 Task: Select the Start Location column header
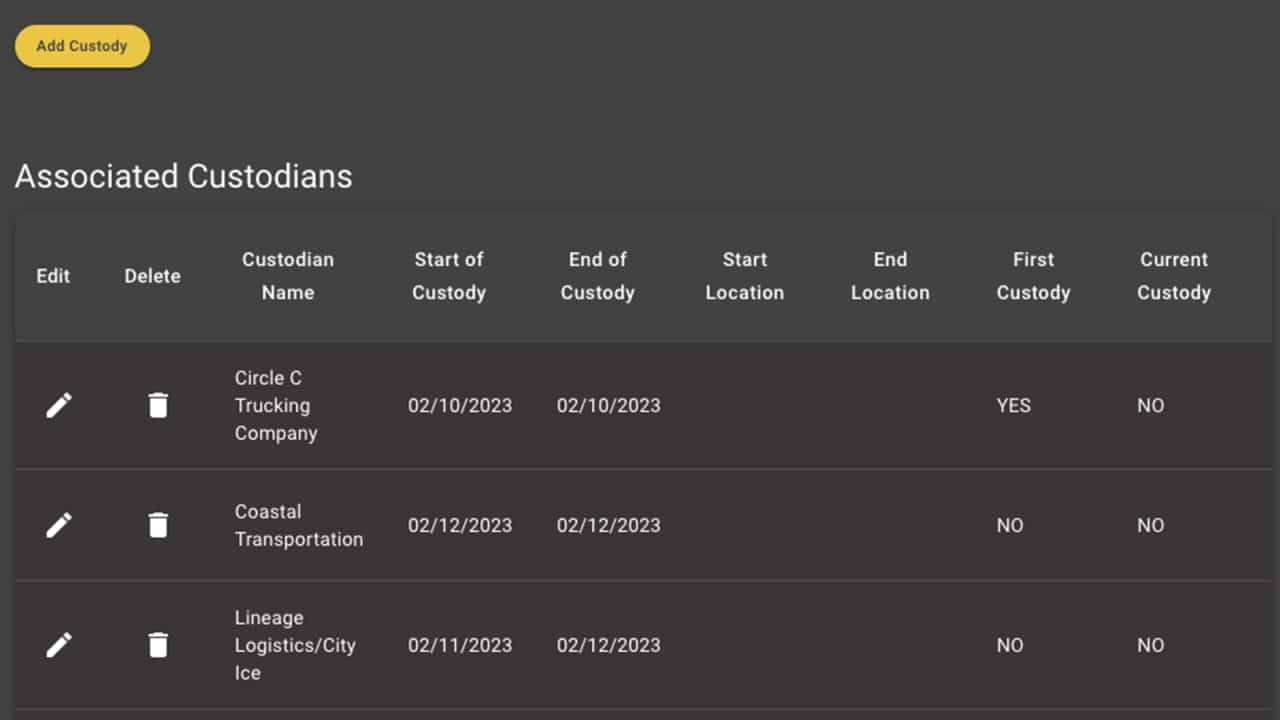[x=744, y=276]
